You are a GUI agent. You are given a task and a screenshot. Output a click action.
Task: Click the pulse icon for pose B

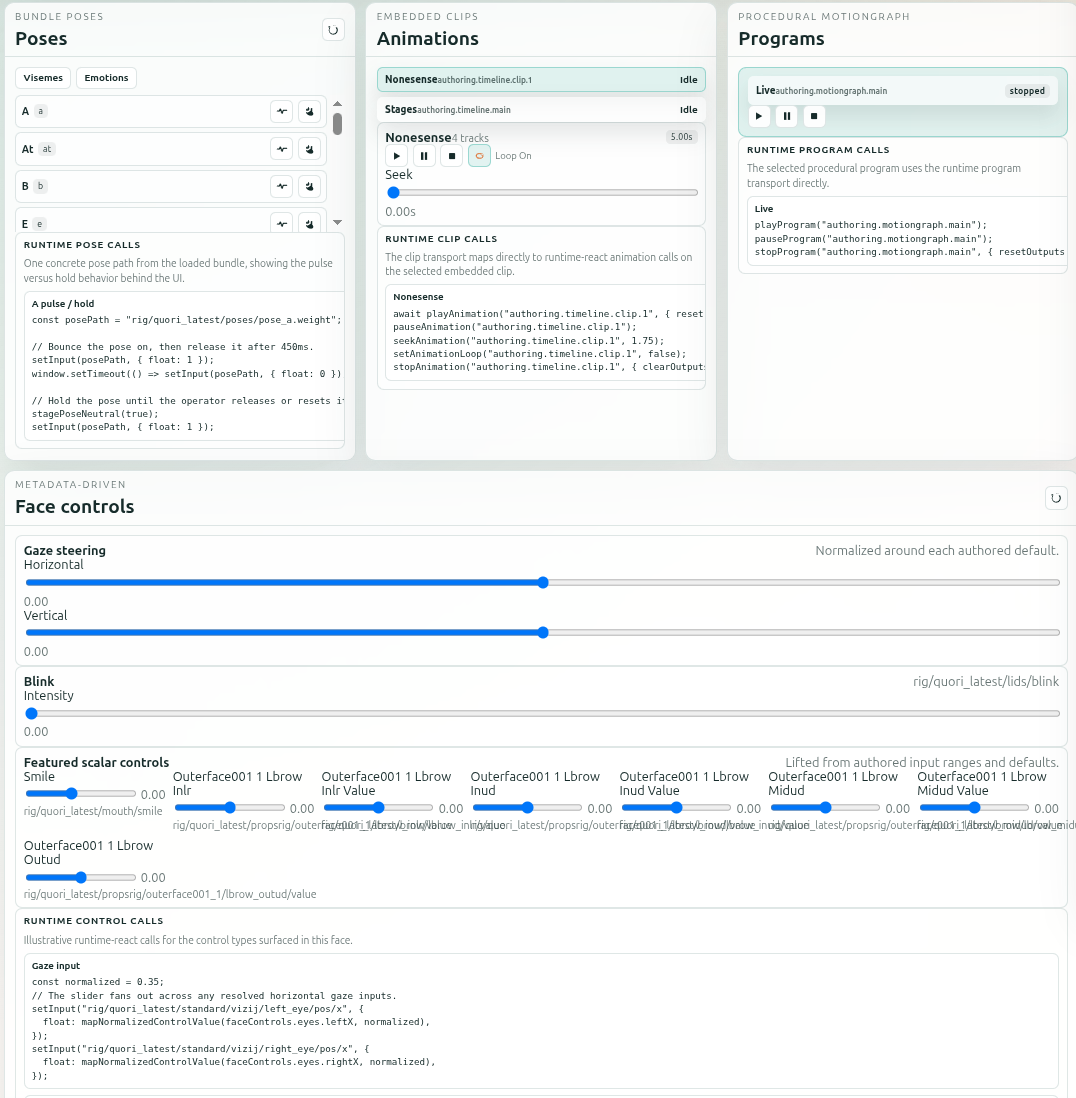pyautogui.click(x=282, y=186)
